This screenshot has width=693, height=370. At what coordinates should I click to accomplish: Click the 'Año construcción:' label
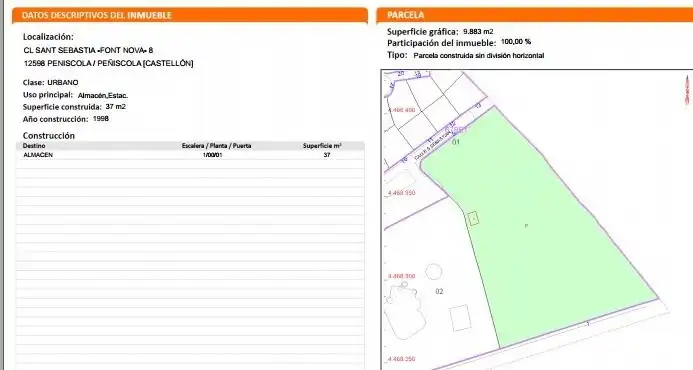click(56, 119)
